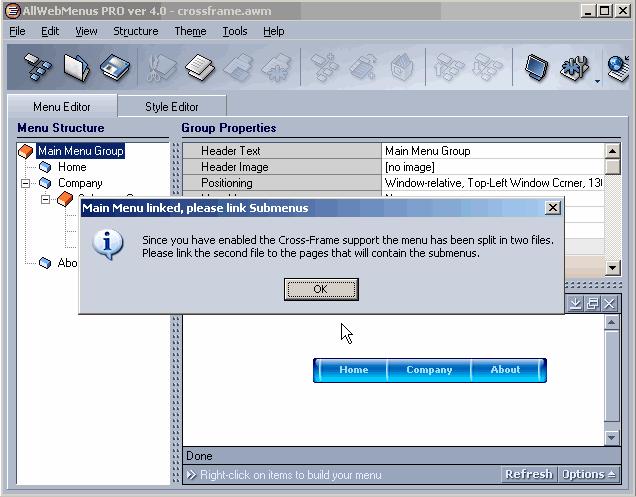This screenshot has width=636, height=497.
Task: Open the File menu
Action: pos(17,31)
